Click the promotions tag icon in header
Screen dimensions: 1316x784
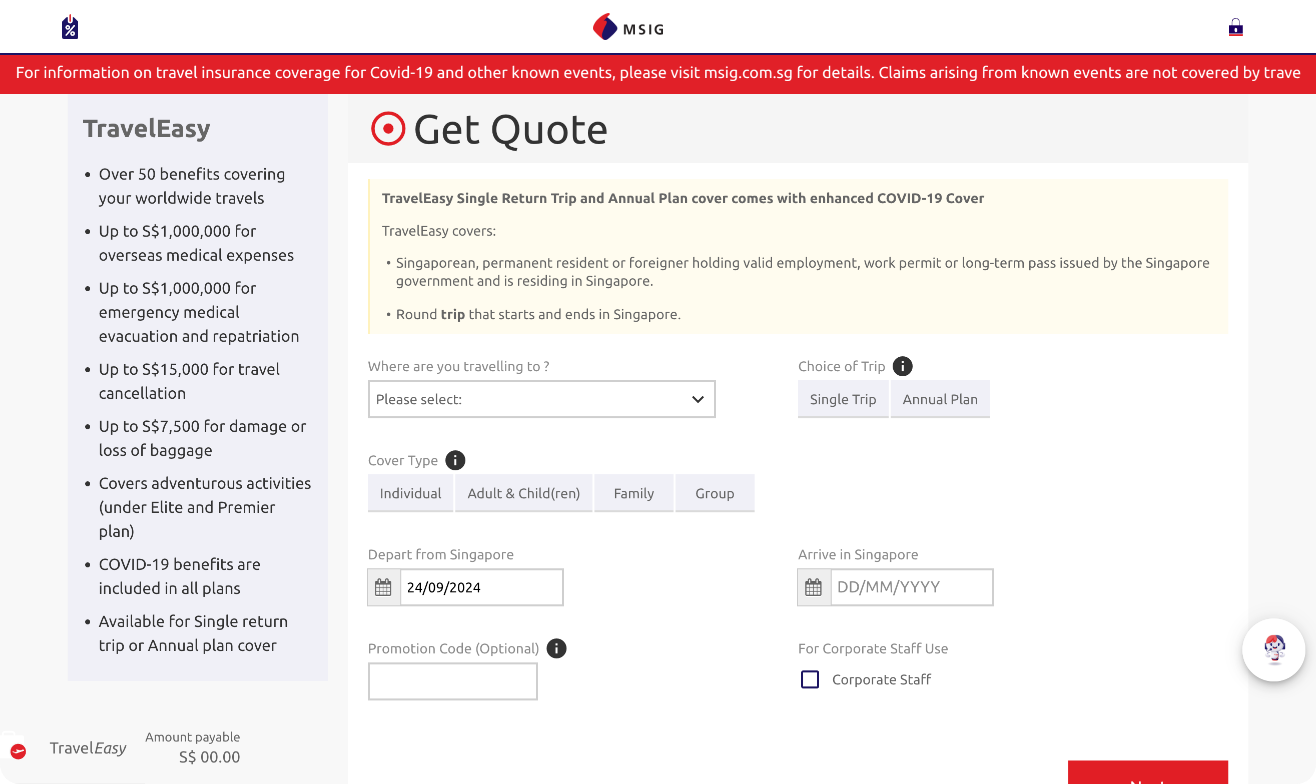point(69,27)
